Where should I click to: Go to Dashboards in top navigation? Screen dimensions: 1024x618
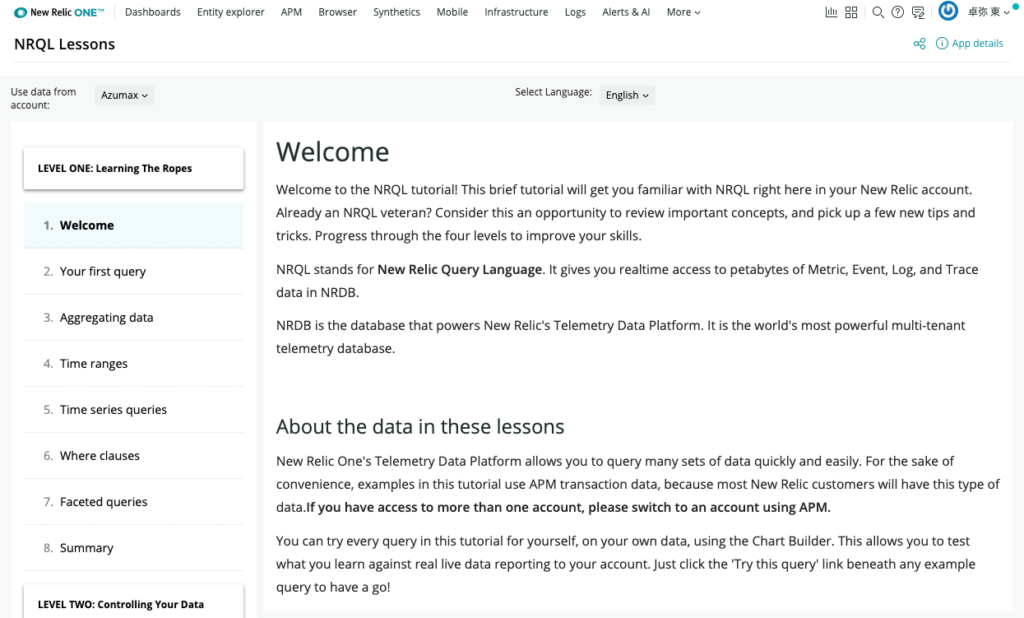click(x=153, y=12)
